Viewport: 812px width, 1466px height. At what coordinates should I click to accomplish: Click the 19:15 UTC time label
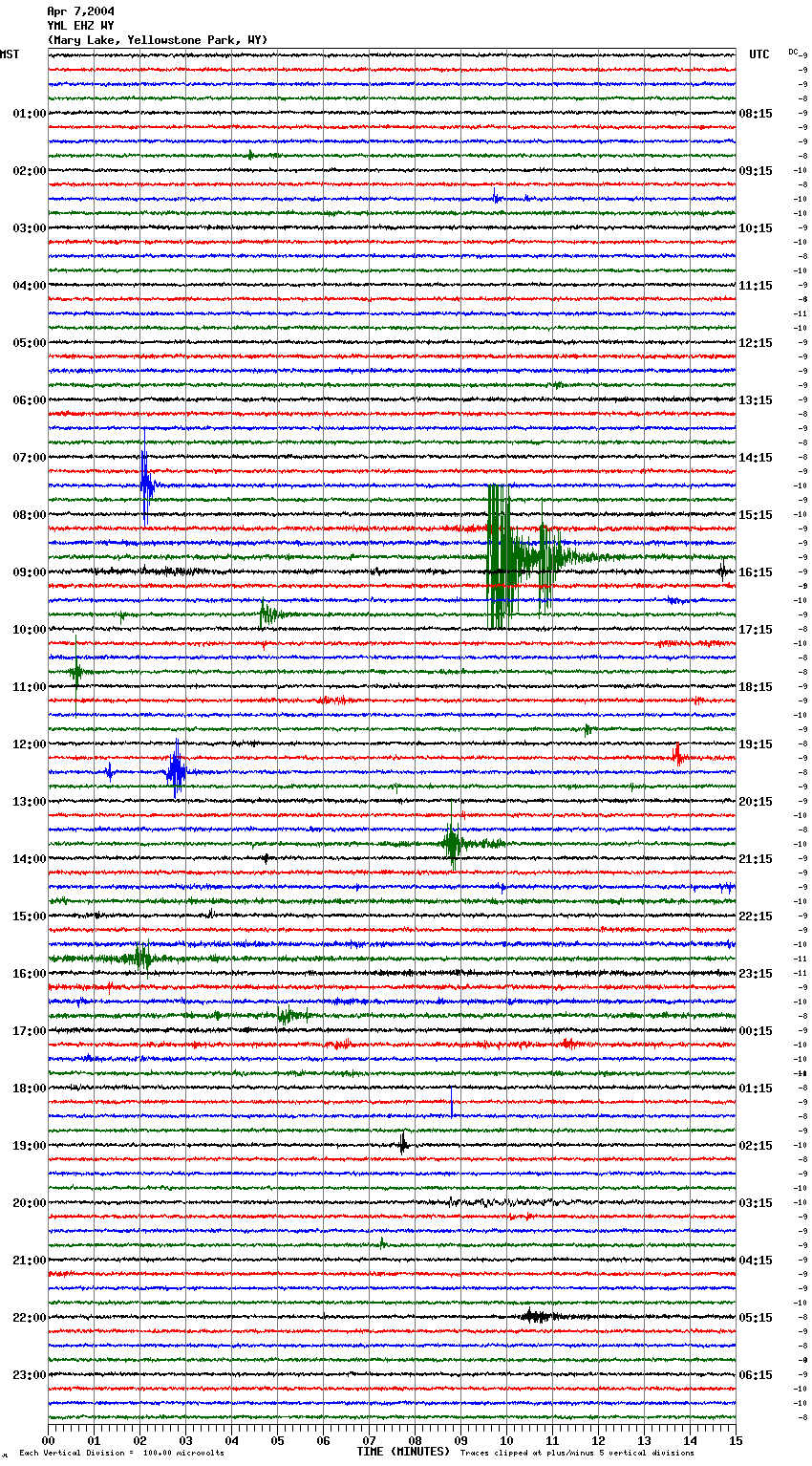pyautogui.click(x=756, y=744)
